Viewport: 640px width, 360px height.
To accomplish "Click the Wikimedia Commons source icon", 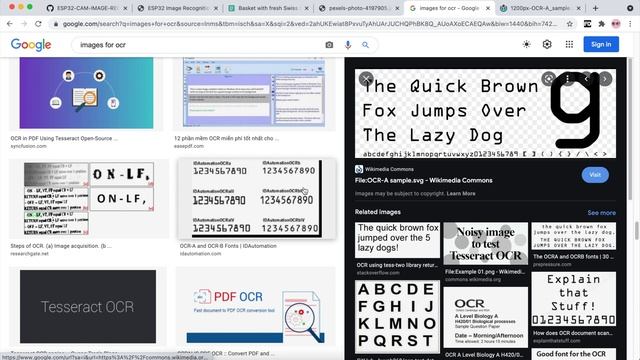I will (x=359, y=169).
